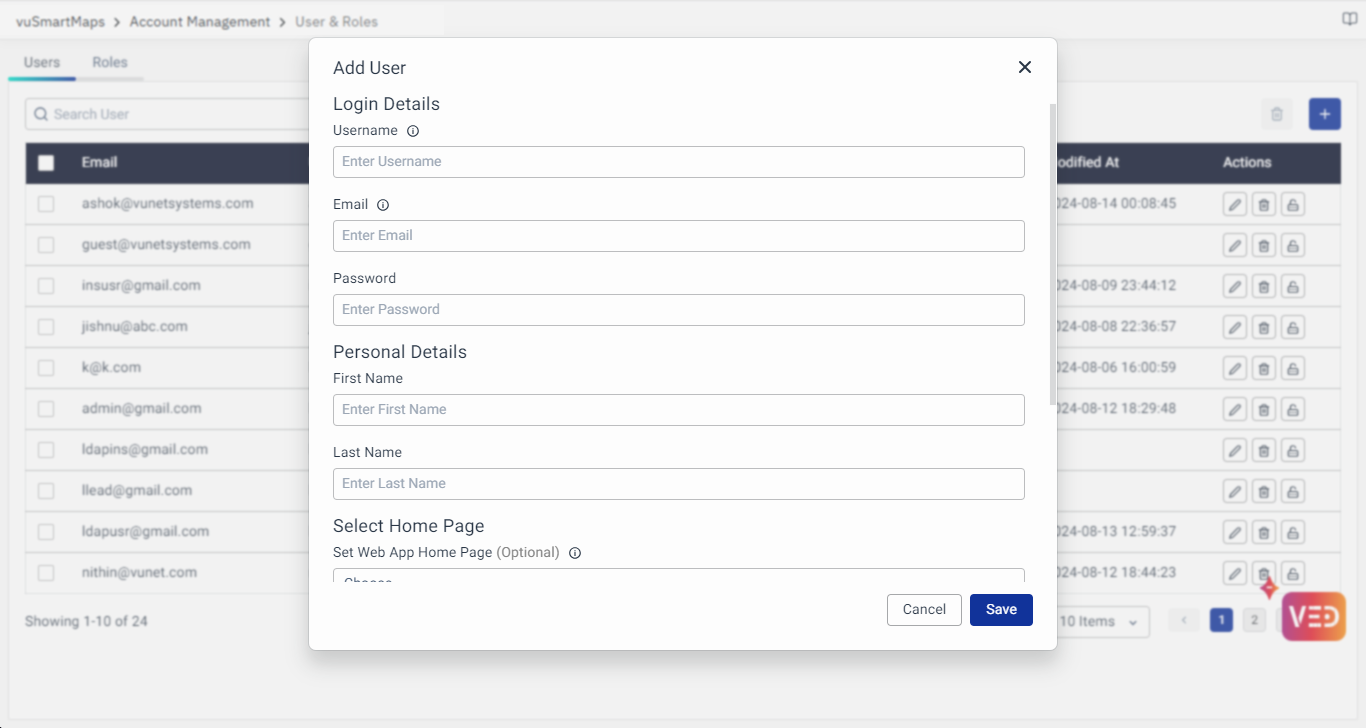Click info icon next to Web App Home Page
1366x728 pixels.
[575, 553]
